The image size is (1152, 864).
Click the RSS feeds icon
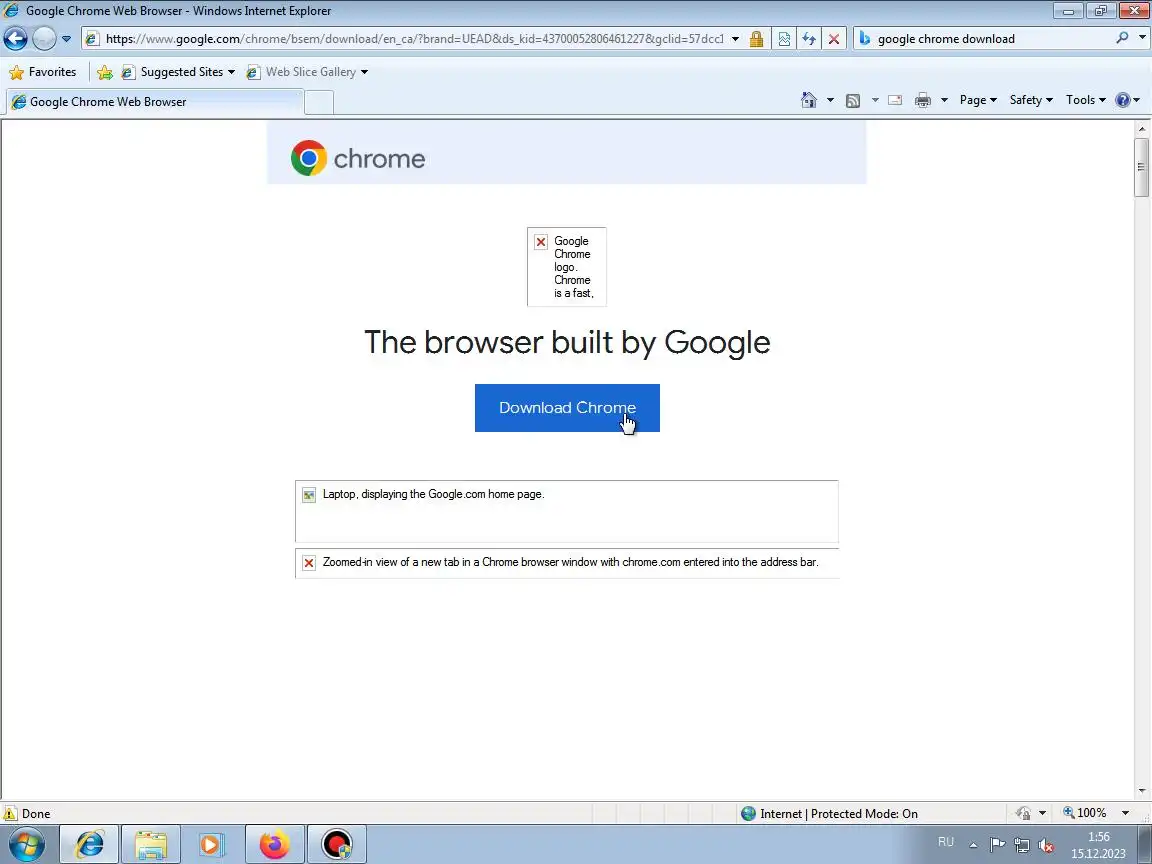coord(853,101)
